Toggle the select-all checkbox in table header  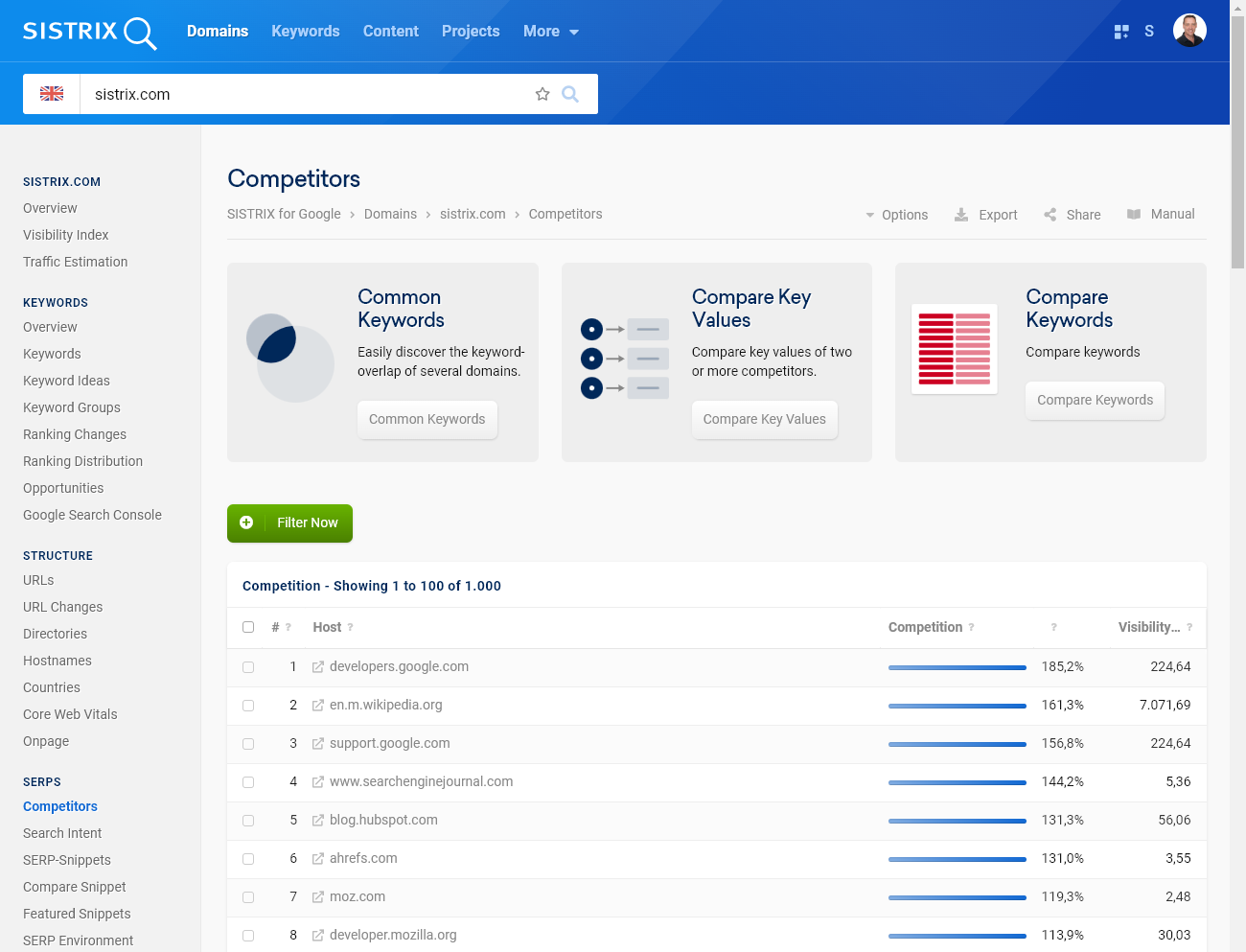(248, 627)
